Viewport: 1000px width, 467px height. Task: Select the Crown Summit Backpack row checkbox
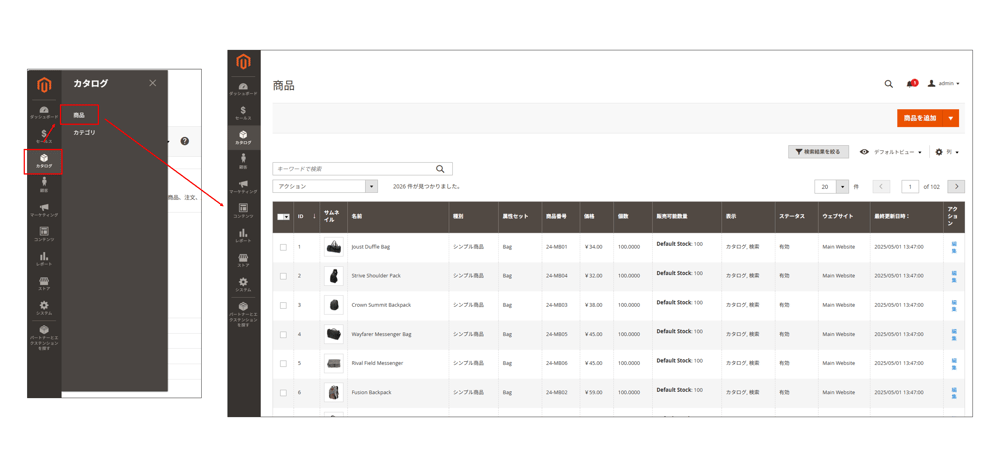click(x=283, y=305)
